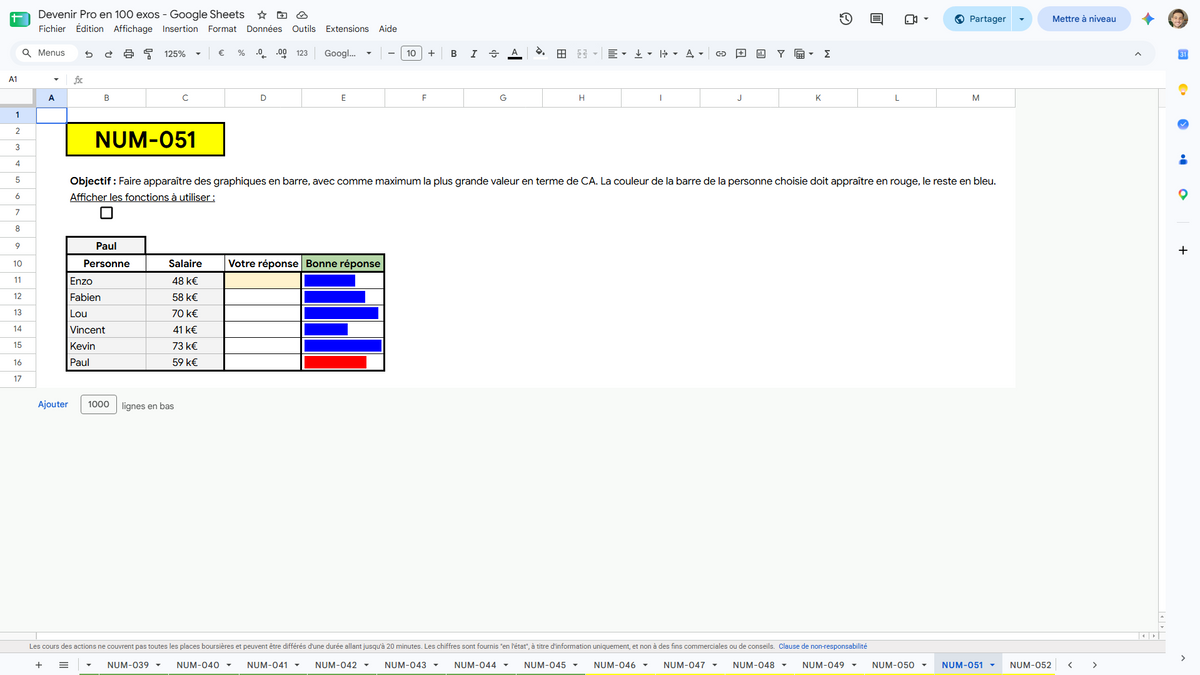This screenshot has height=675, width=1200.
Task: Open the number format 123 menu
Action: coord(302,54)
